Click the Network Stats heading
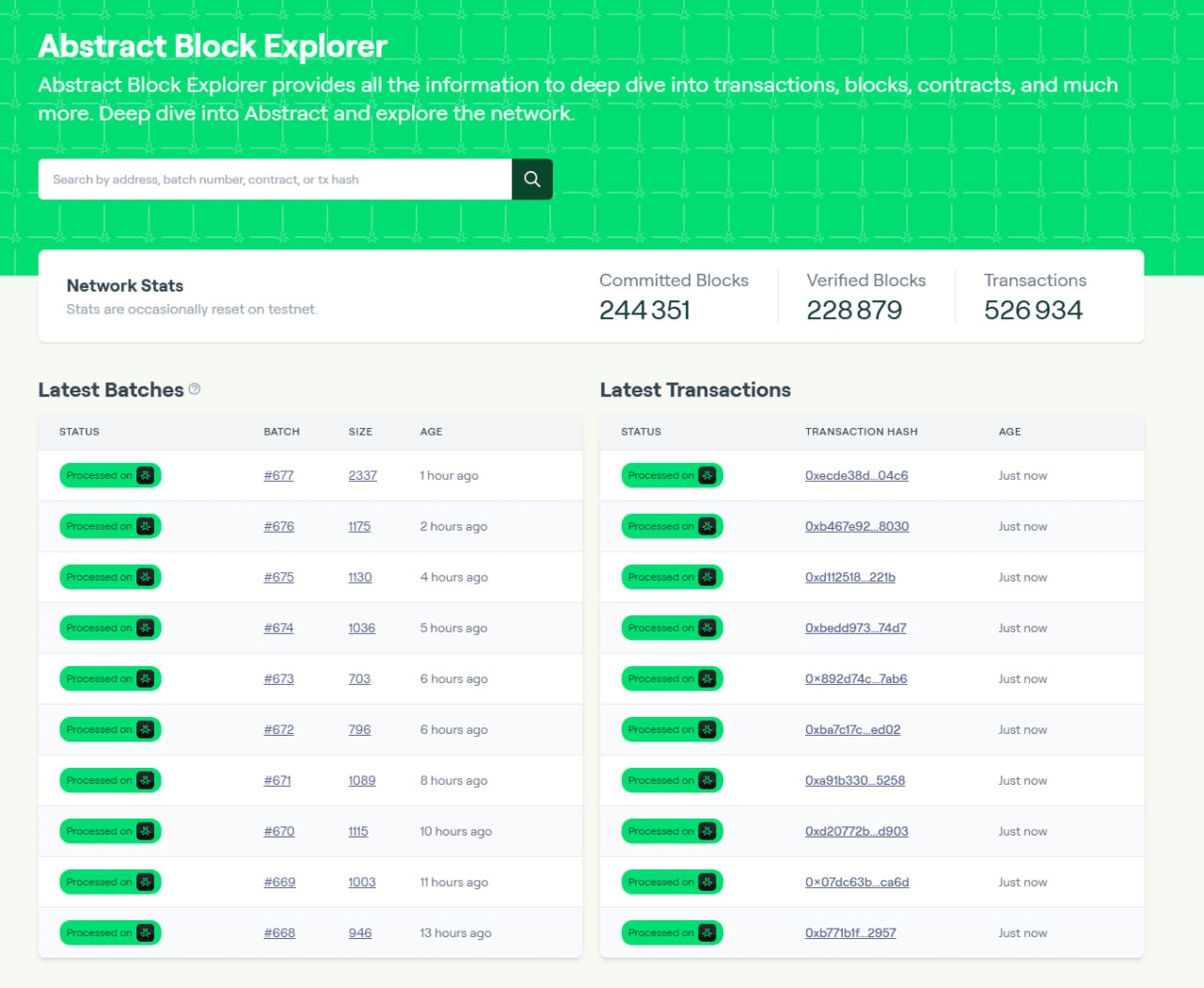This screenshot has width=1204, height=988. click(x=125, y=285)
